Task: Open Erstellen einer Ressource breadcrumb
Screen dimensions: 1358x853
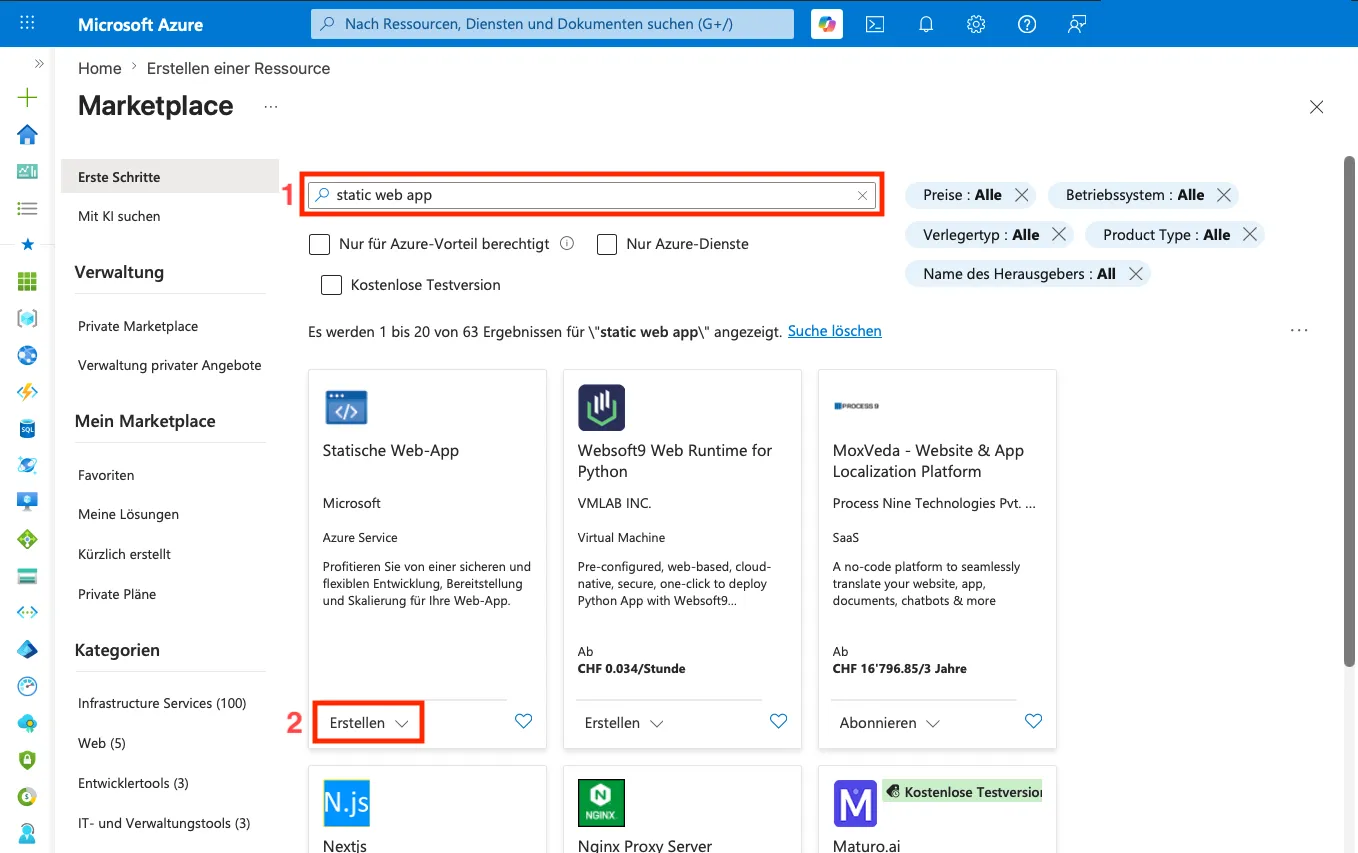Action: pyautogui.click(x=238, y=68)
